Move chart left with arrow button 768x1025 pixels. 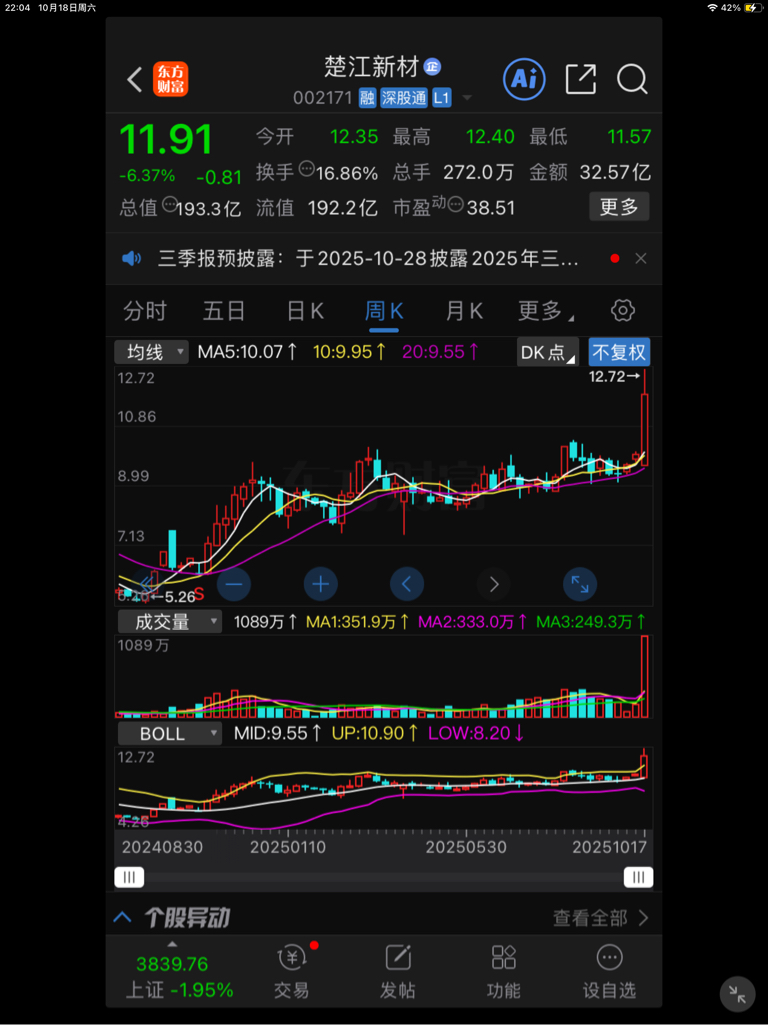pyautogui.click(x=407, y=584)
